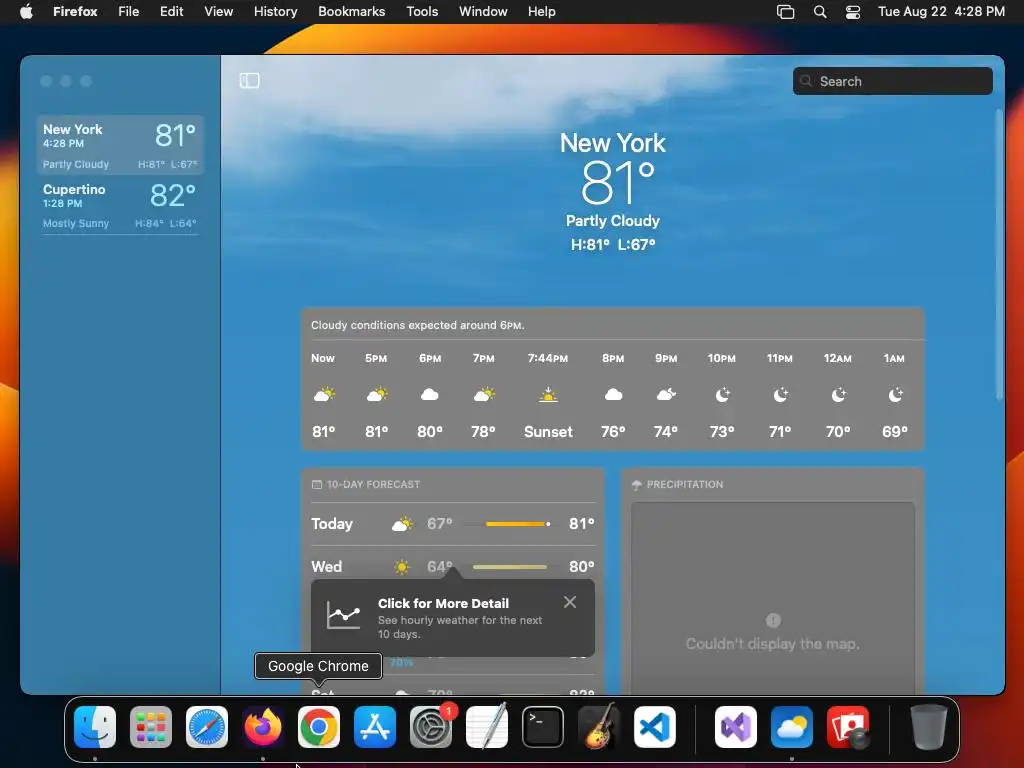Open Finder from the Dock
This screenshot has height=768, width=1024.
coord(95,727)
